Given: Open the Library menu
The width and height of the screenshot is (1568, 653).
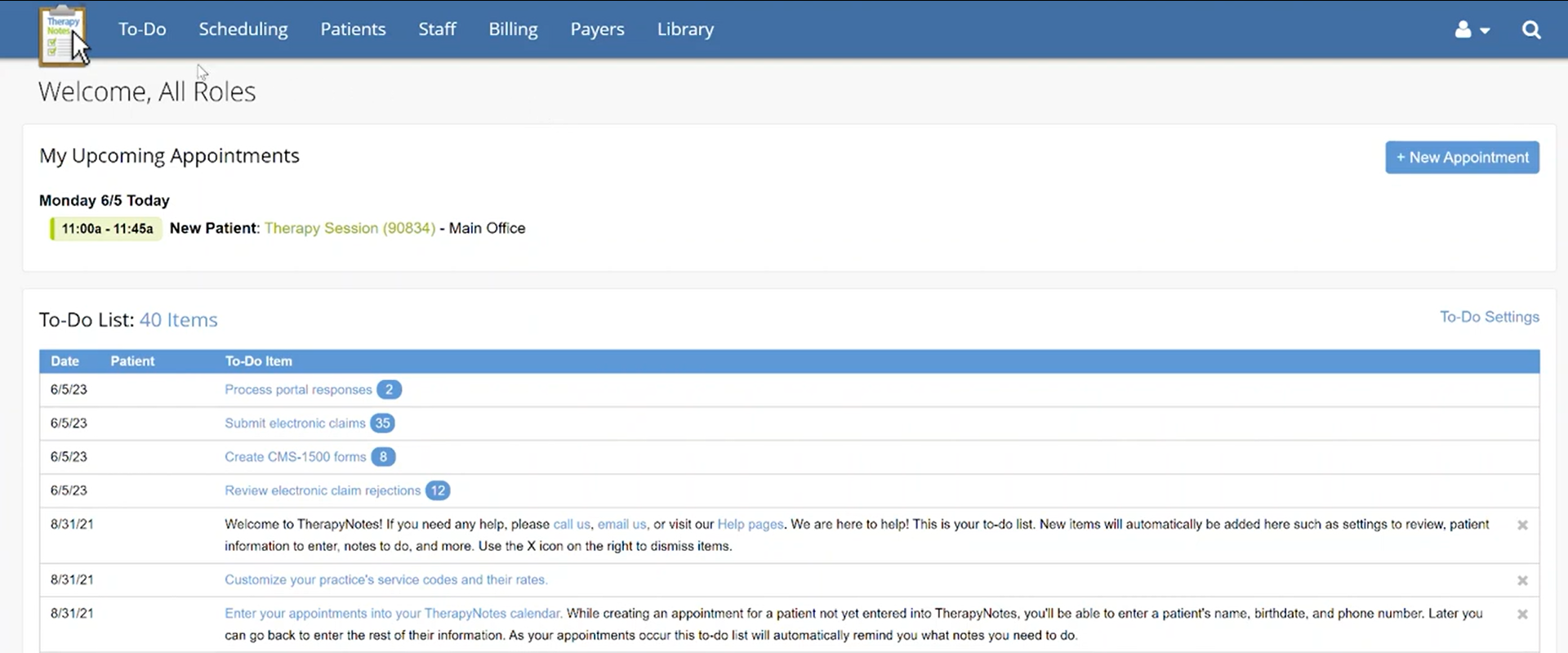Looking at the screenshot, I should 685,29.
